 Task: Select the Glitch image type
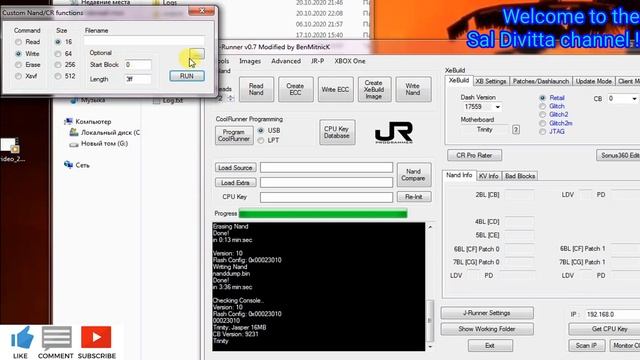coord(542,106)
